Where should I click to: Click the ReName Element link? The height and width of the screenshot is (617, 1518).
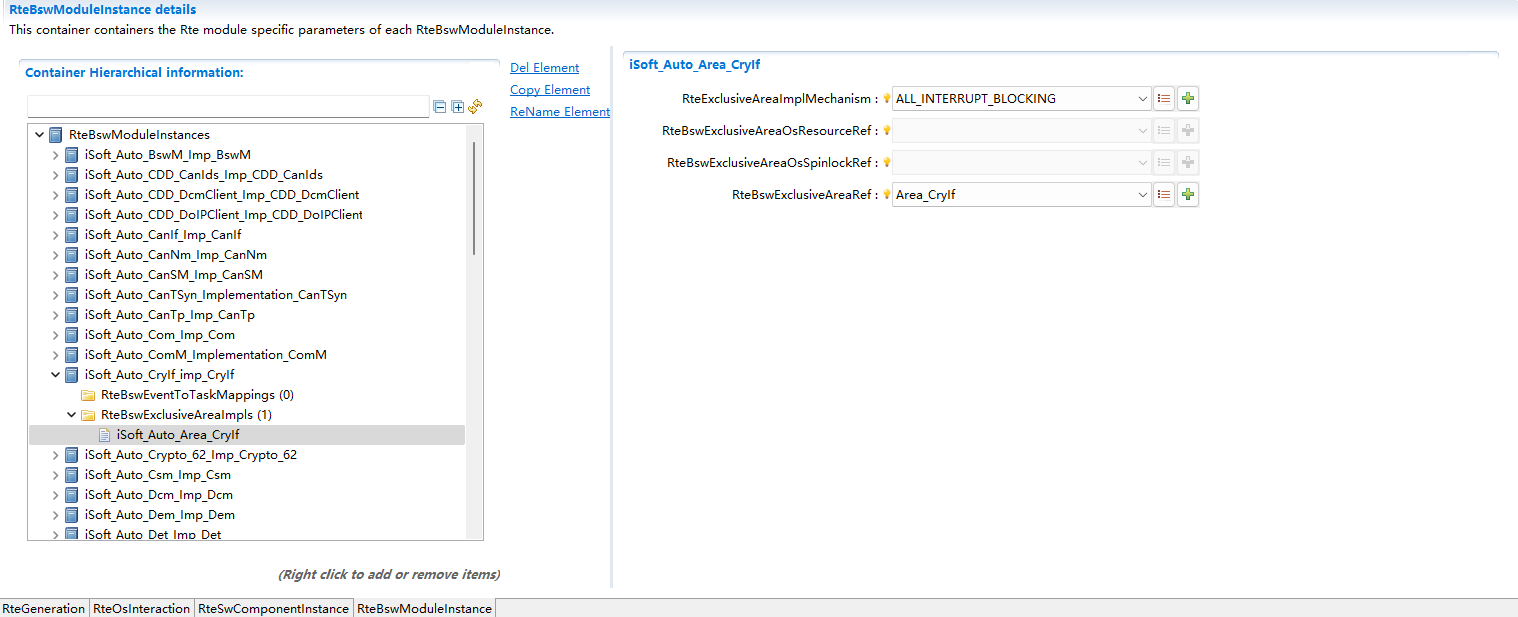pos(559,112)
